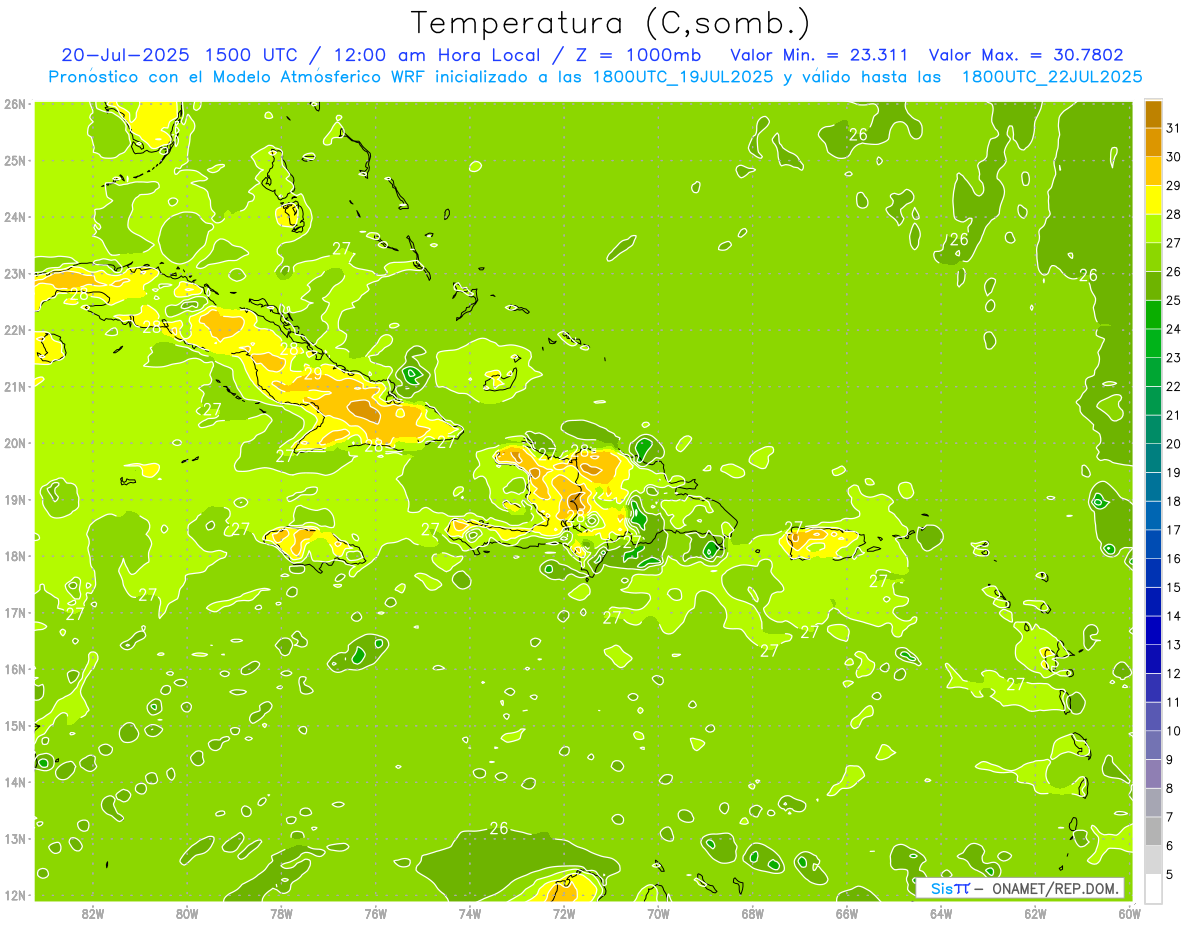Click the gray legend swatch between 6 and 7
Image resolution: width=1200 pixels, height=927 pixels.
coord(1153,831)
